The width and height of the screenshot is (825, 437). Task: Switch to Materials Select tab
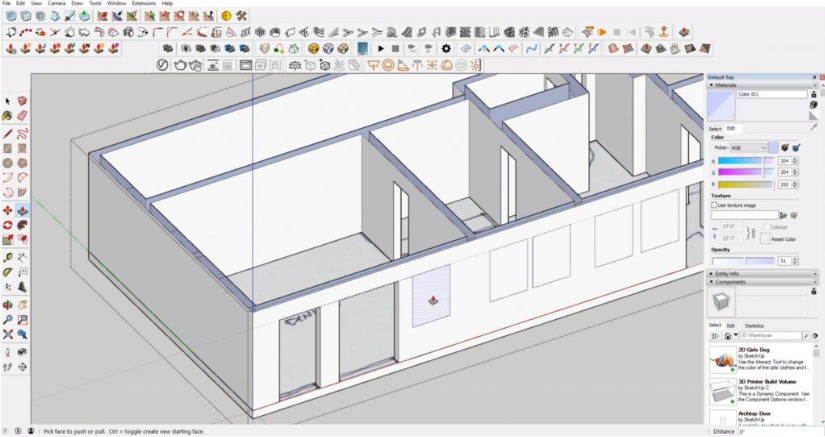pos(715,128)
